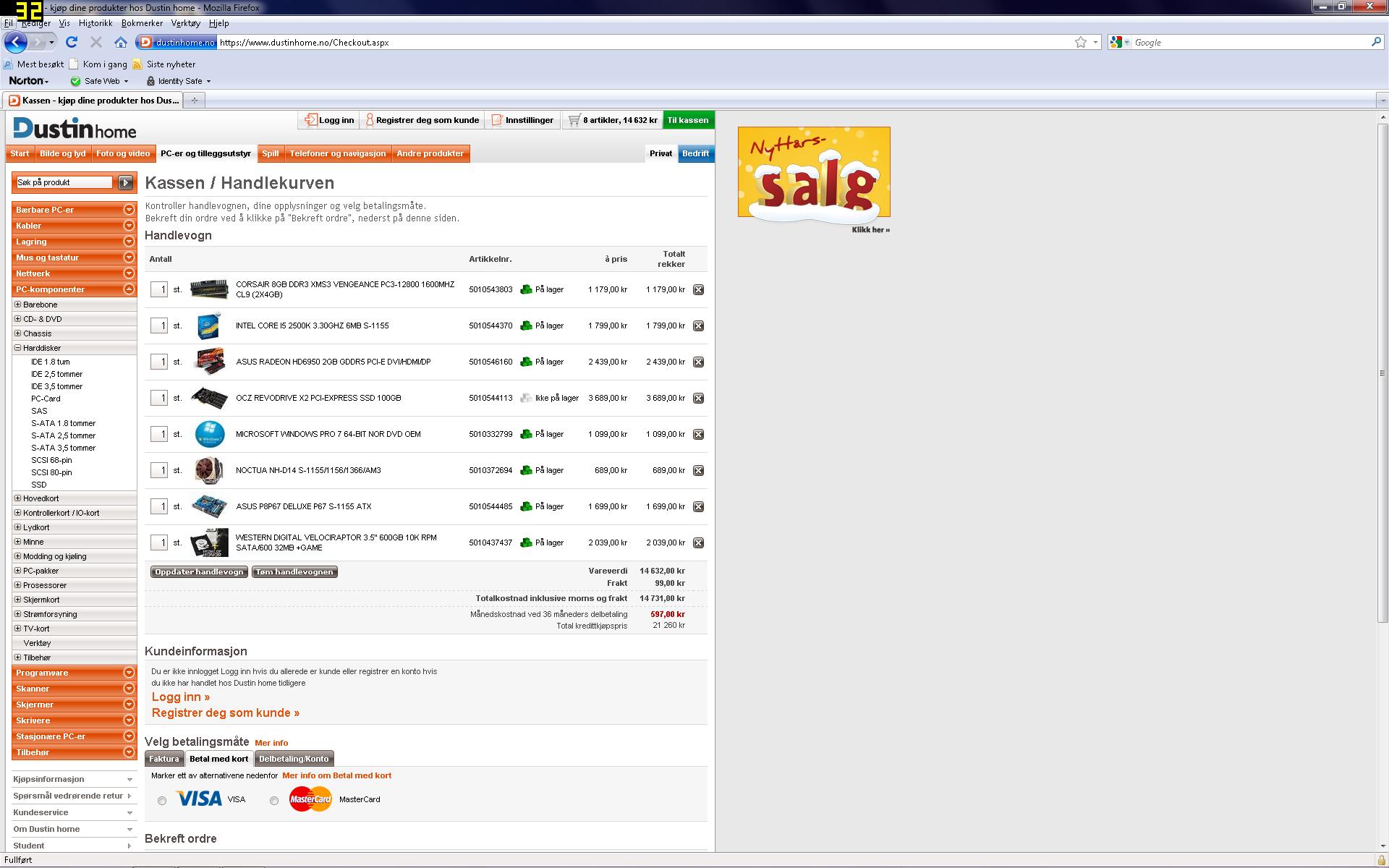This screenshot has height=868, width=1389.
Task: Select the MasterCard payment radio button
Action: [x=274, y=800]
